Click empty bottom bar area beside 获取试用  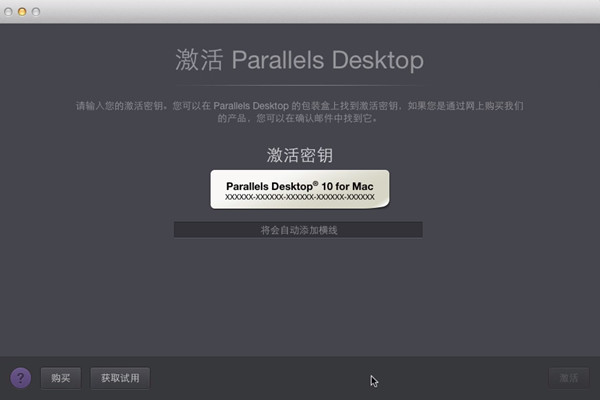pyautogui.click(x=260, y=378)
